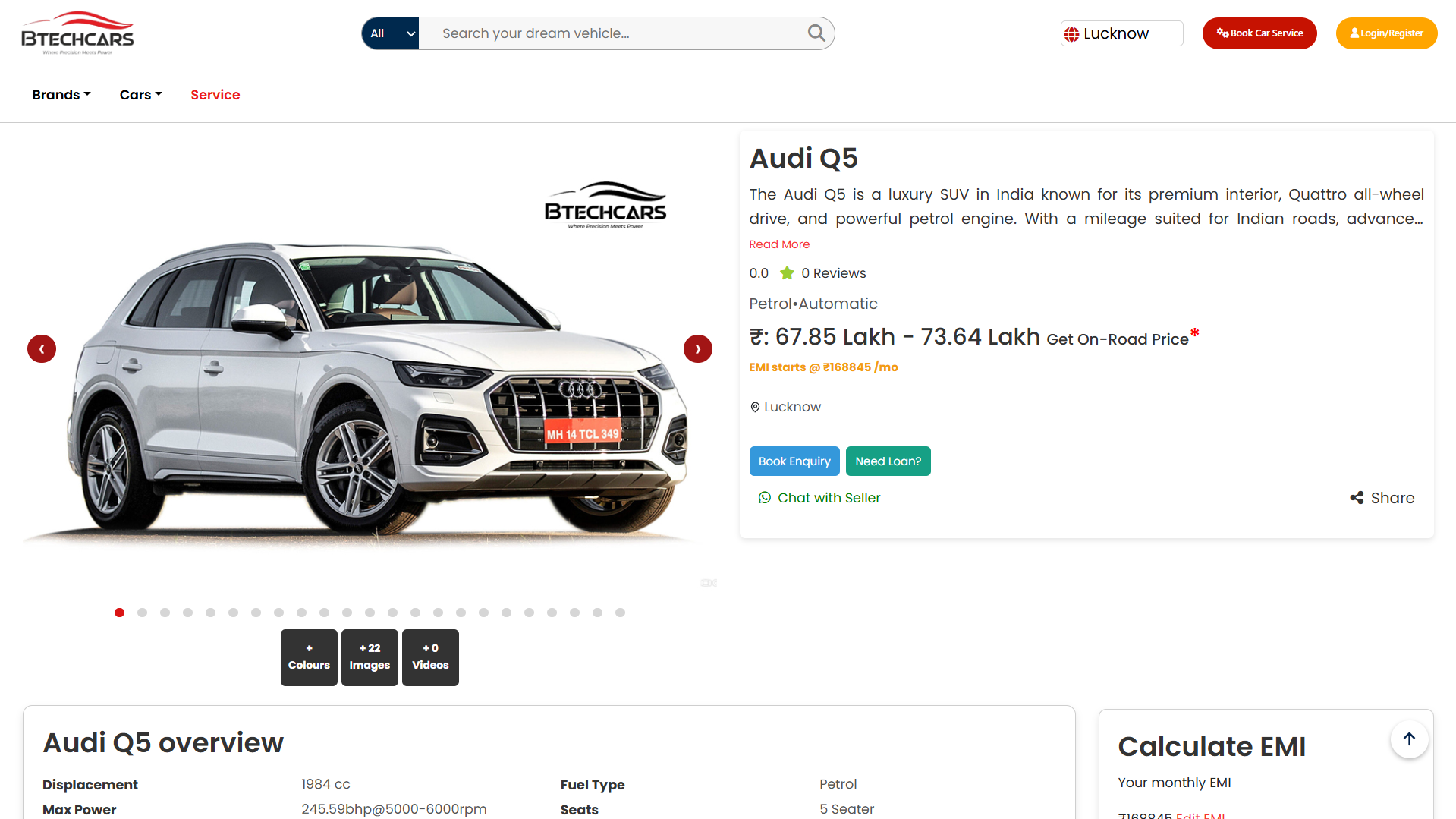
Task: Open the Lucknow city selector
Action: (1121, 33)
